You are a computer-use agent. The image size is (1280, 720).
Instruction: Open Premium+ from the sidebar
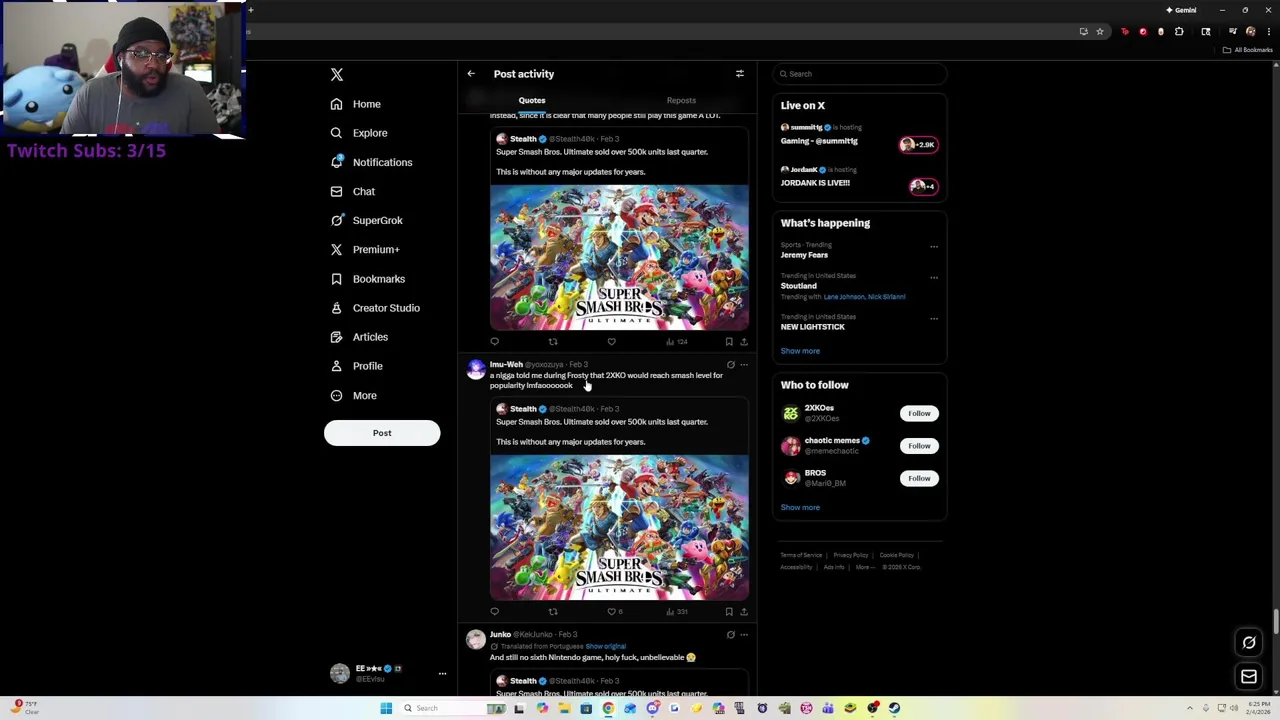[365, 249]
